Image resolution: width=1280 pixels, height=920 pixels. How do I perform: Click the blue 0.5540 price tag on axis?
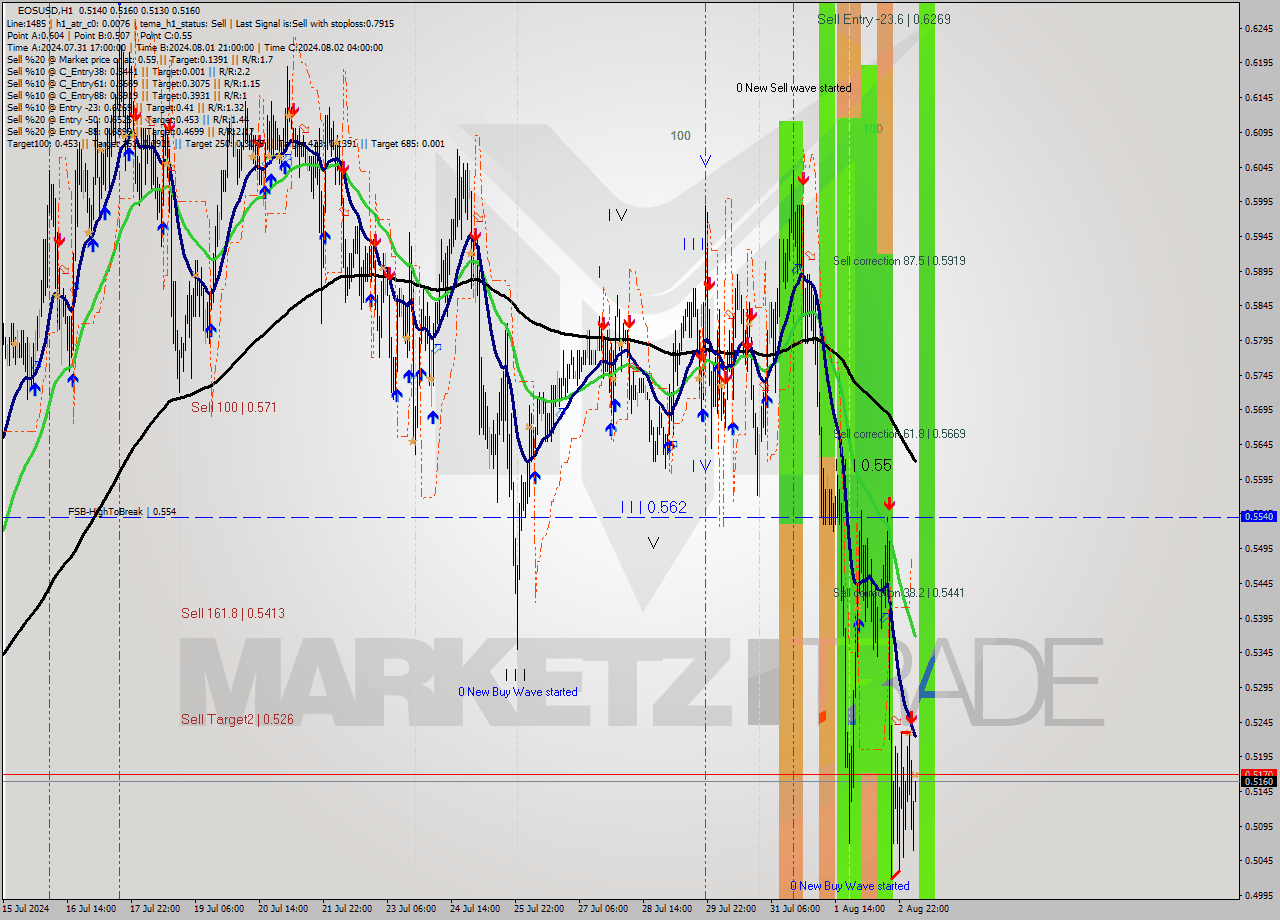tap(1258, 516)
